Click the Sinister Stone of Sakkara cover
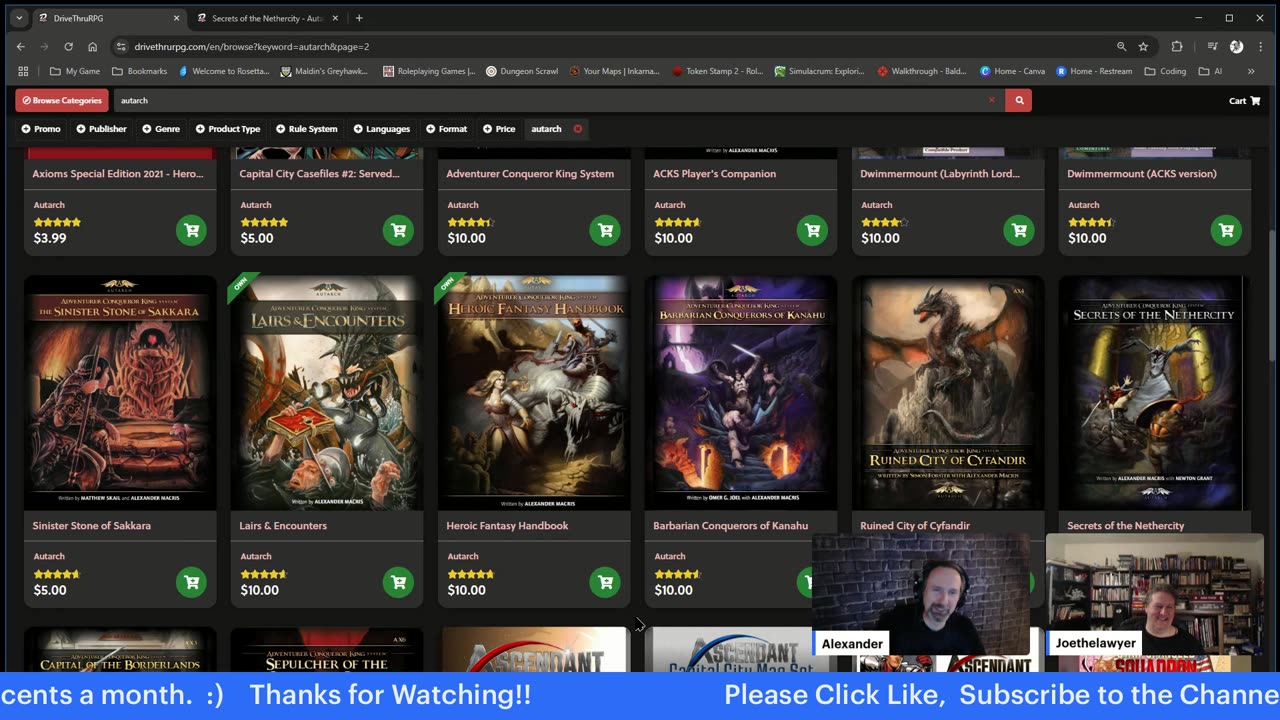This screenshot has height=720, width=1280. (x=120, y=392)
